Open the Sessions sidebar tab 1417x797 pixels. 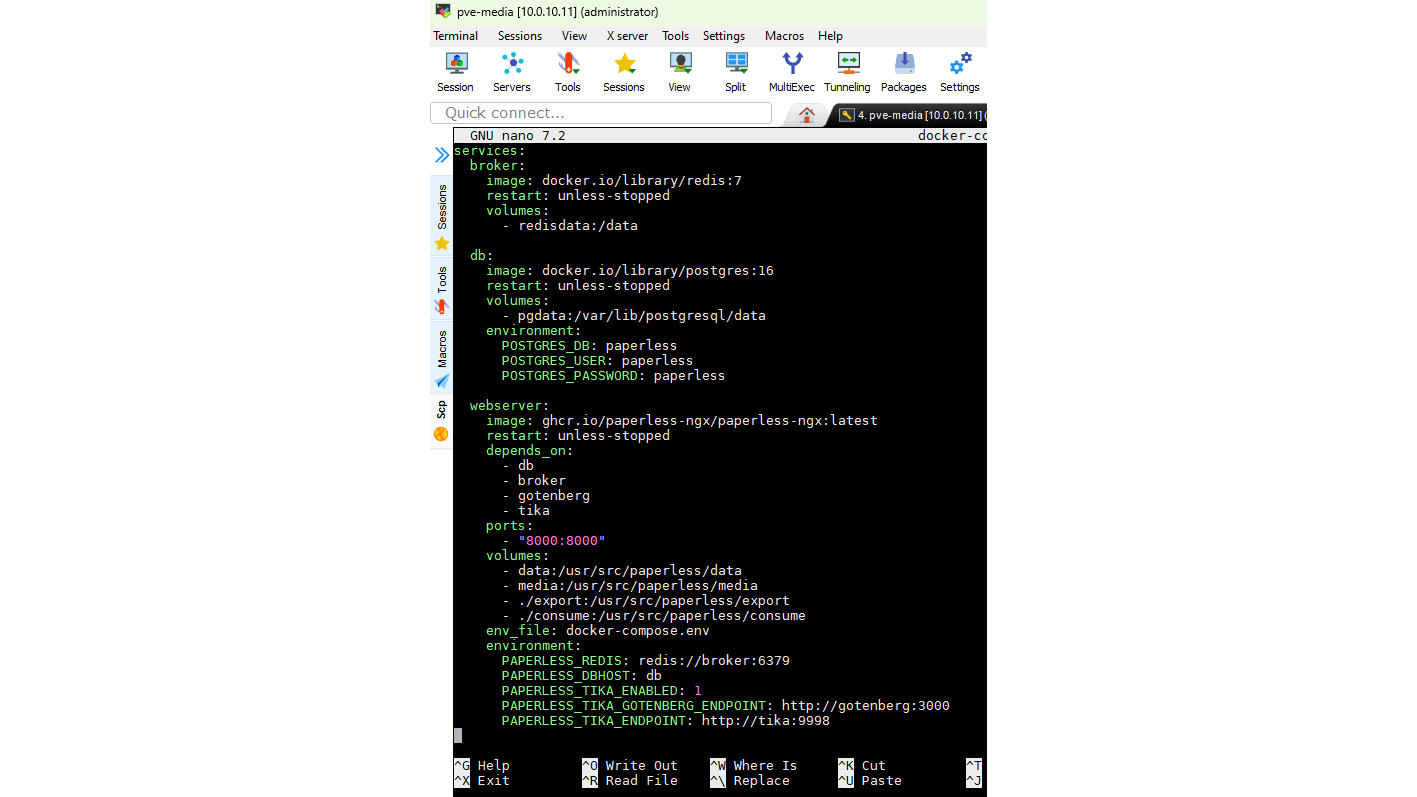[x=442, y=217]
